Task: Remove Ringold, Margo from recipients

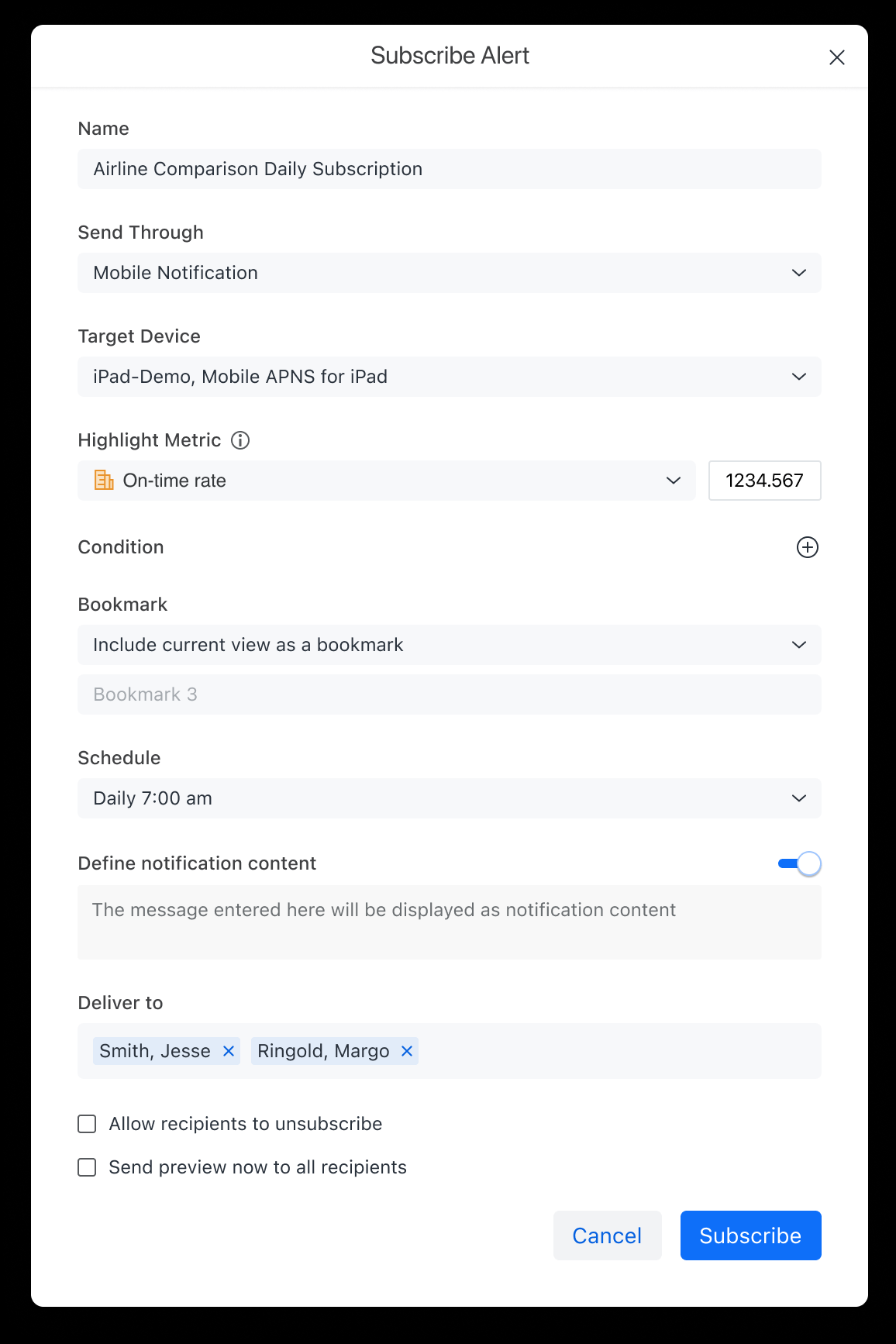Action: 407,1051
